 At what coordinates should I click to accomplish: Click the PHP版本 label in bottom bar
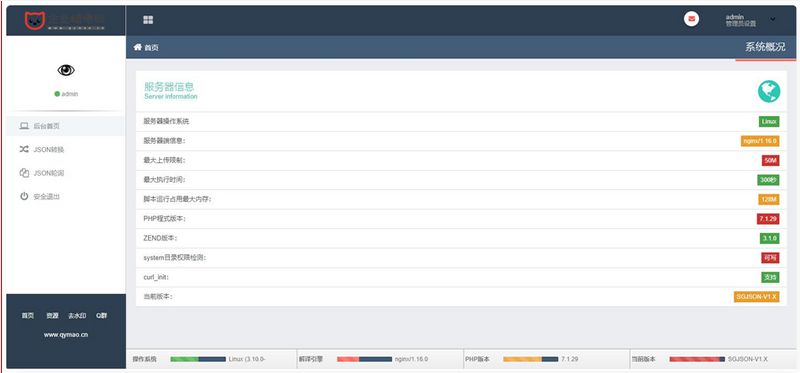[x=477, y=359]
